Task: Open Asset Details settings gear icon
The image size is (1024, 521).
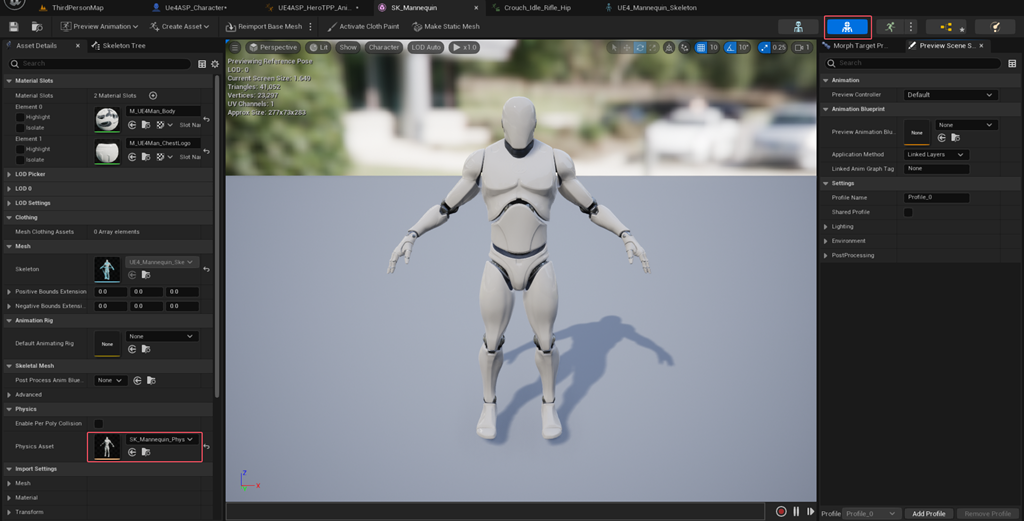Action: (x=215, y=64)
